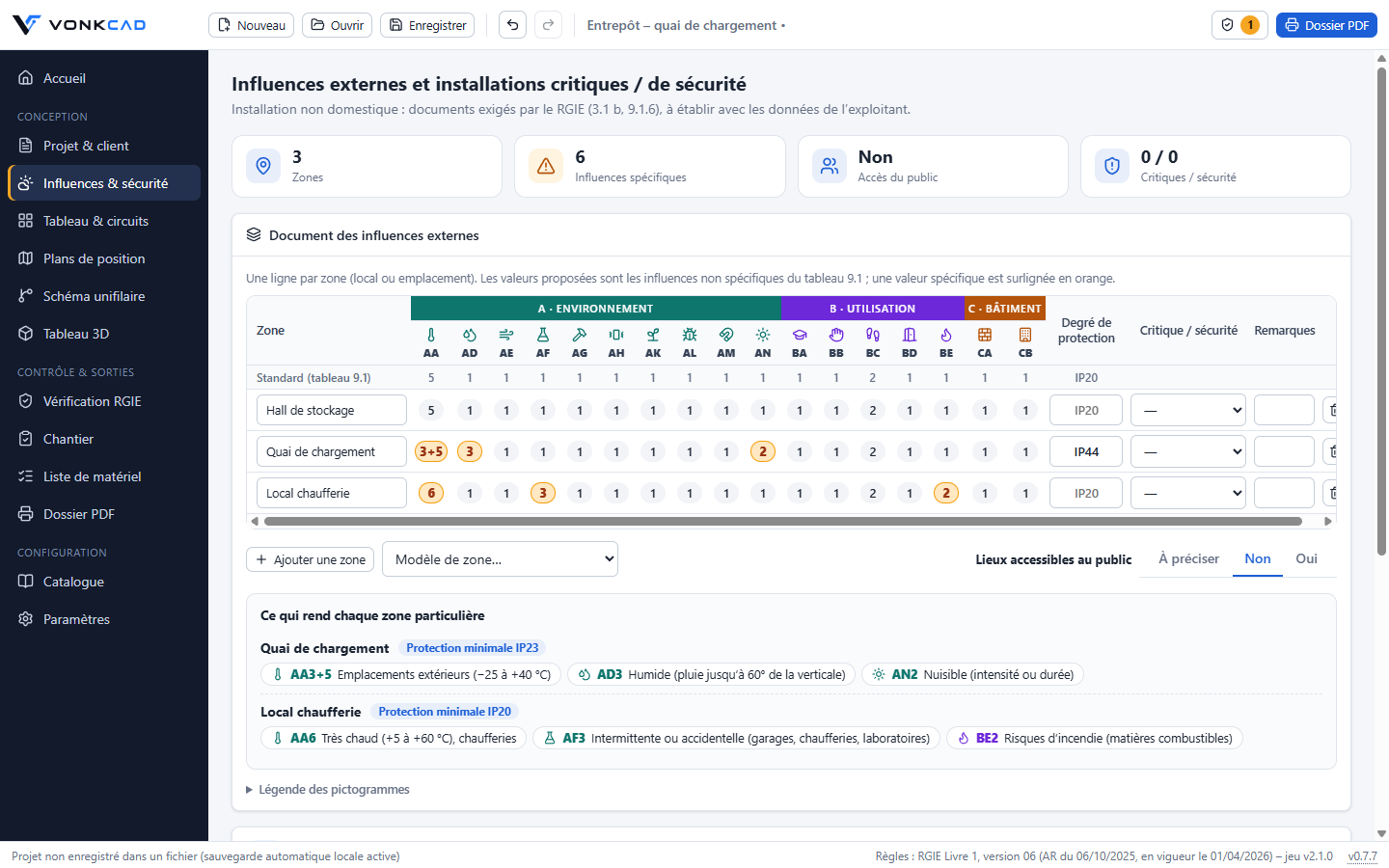The width and height of the screenshot is (1389, 868).
Task: Select 'Non' for public access
Action: (x=1258, y=559)
